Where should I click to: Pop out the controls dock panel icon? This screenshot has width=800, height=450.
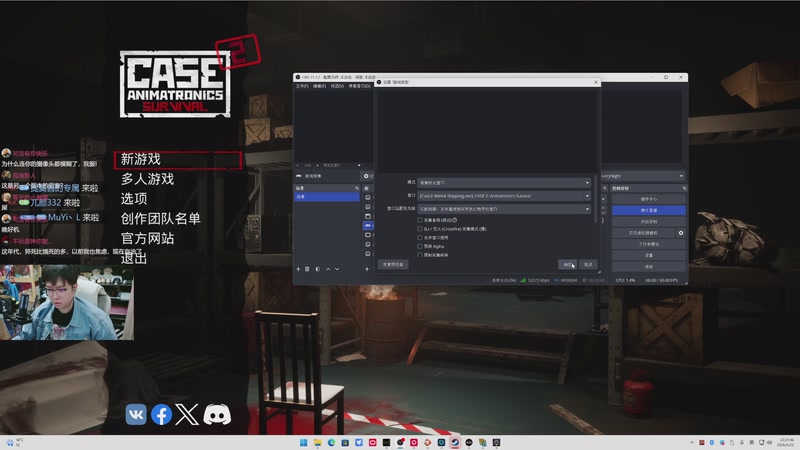[x=684, y=188]
